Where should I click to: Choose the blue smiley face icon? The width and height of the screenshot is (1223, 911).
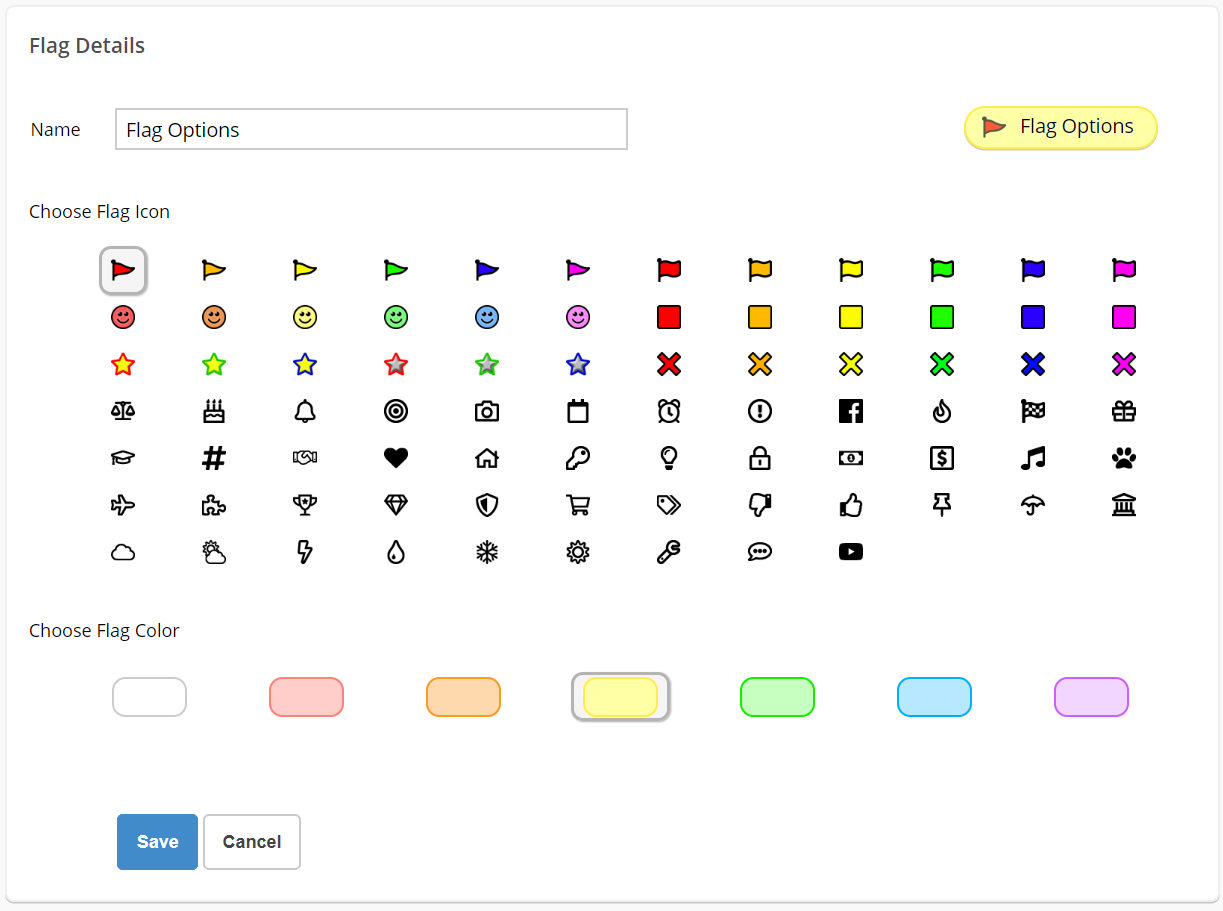point(487,317)
